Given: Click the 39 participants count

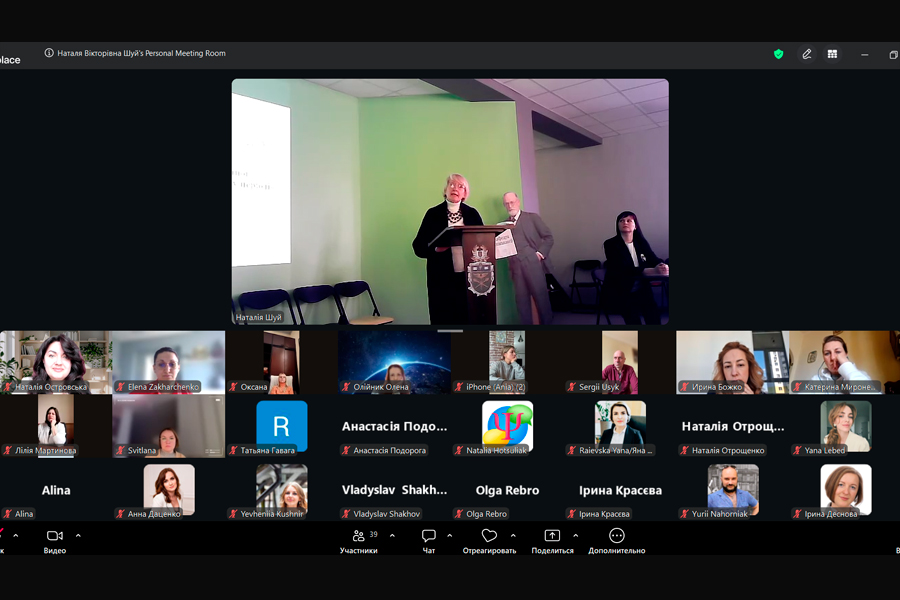Looking at the screenshot, I should tap(374, 534).
